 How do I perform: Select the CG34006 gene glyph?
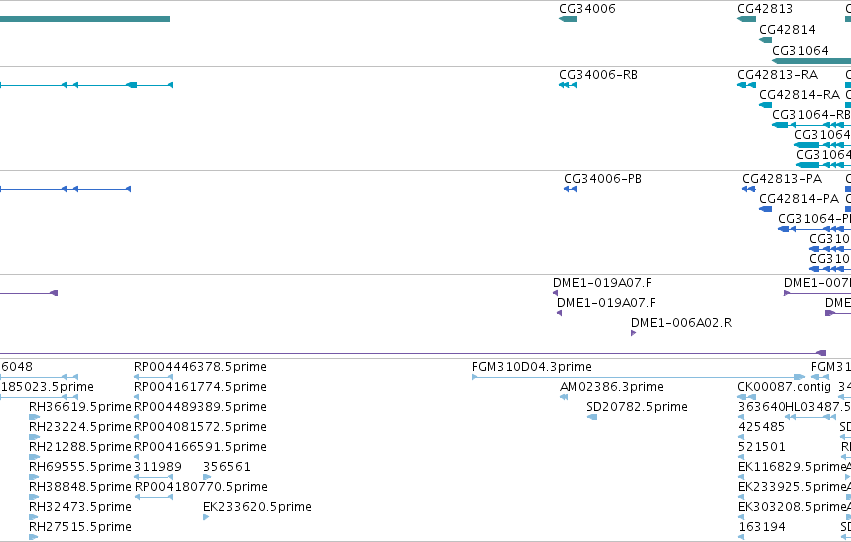pyautogui.click(x=568, y=19)
